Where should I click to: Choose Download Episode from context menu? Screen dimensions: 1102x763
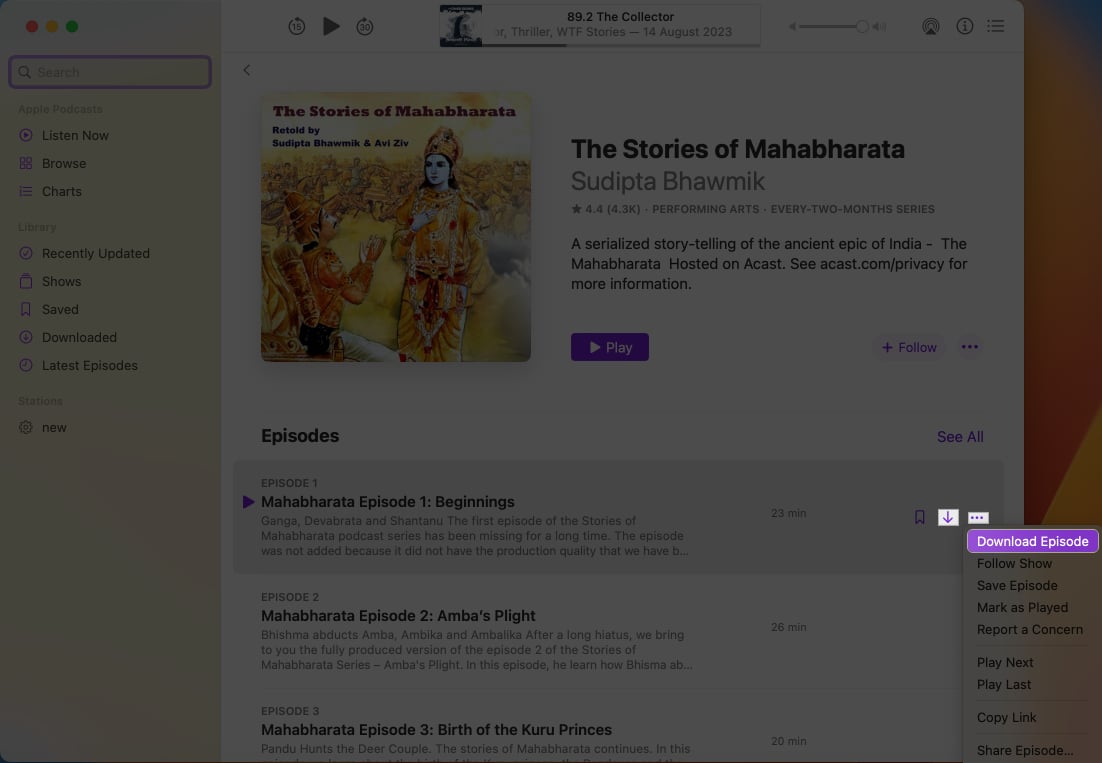(1032, 542)
